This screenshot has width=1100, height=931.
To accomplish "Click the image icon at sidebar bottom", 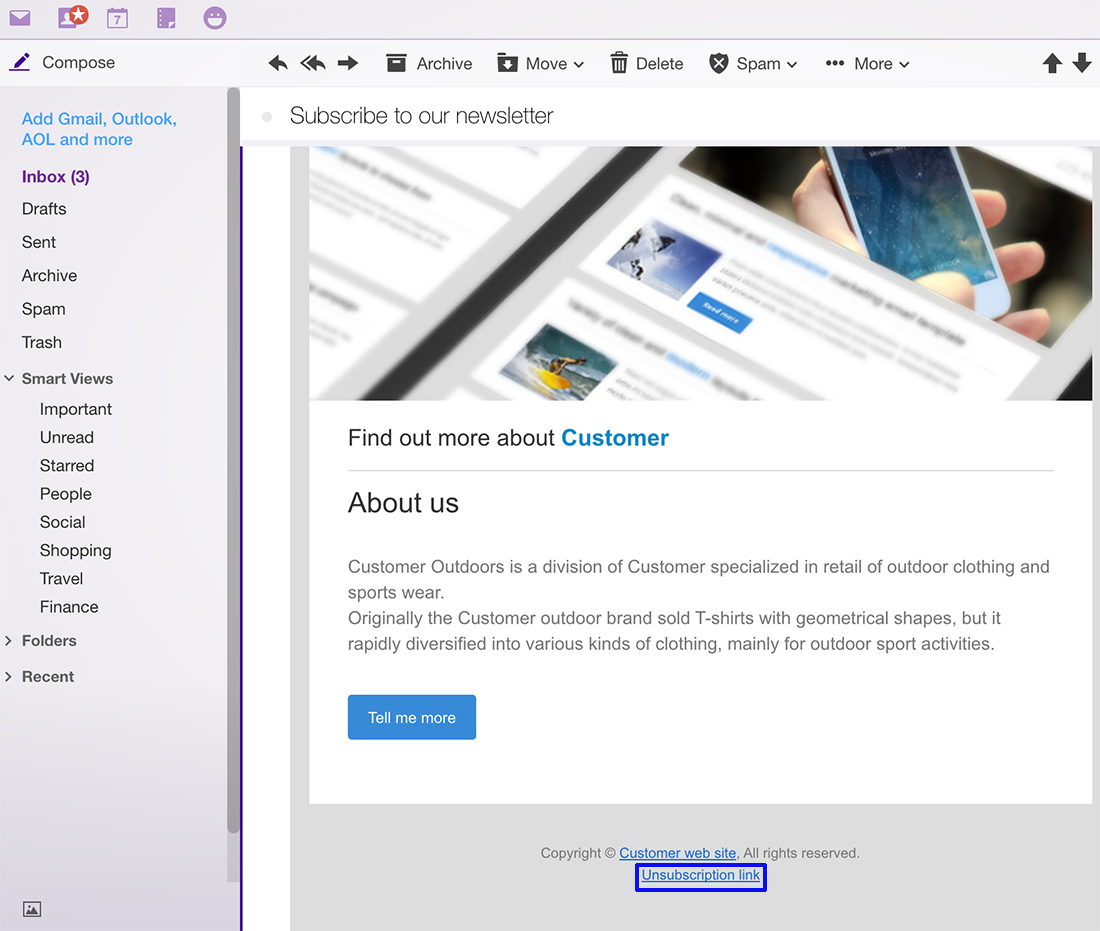I will (x=32, y=909).
